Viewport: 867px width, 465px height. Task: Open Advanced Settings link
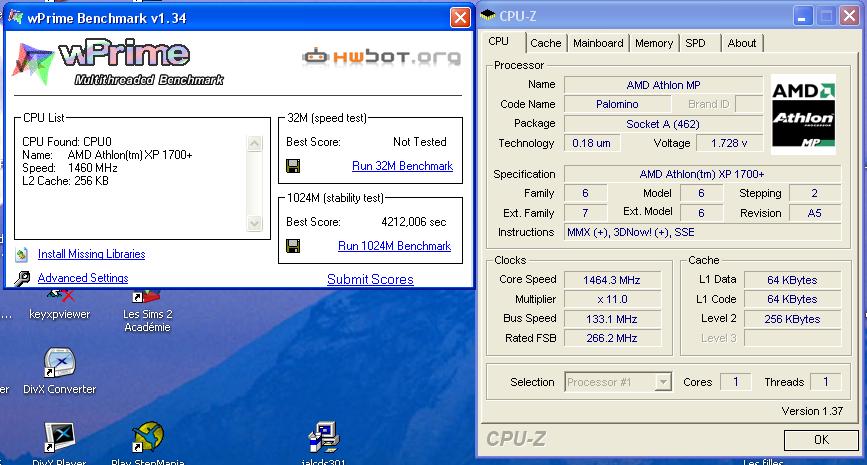pyautogui.click(x=83, y=278)
